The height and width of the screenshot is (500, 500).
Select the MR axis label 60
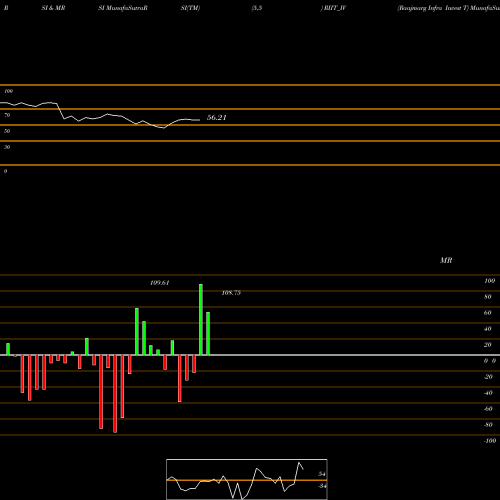pyautogui.click(x=488, y=313)
